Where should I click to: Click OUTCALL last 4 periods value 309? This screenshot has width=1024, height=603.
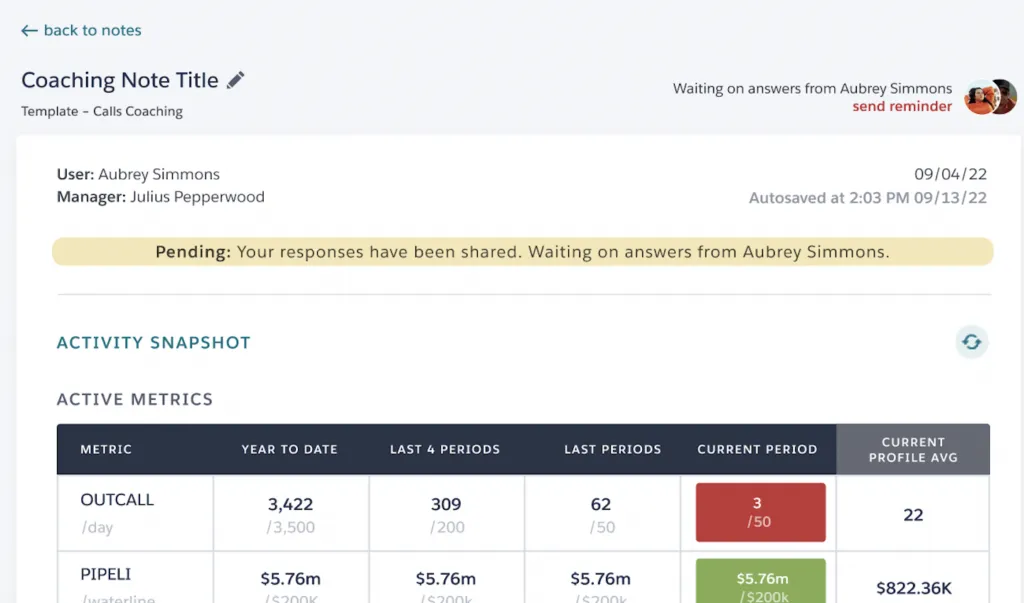[446, 504]
